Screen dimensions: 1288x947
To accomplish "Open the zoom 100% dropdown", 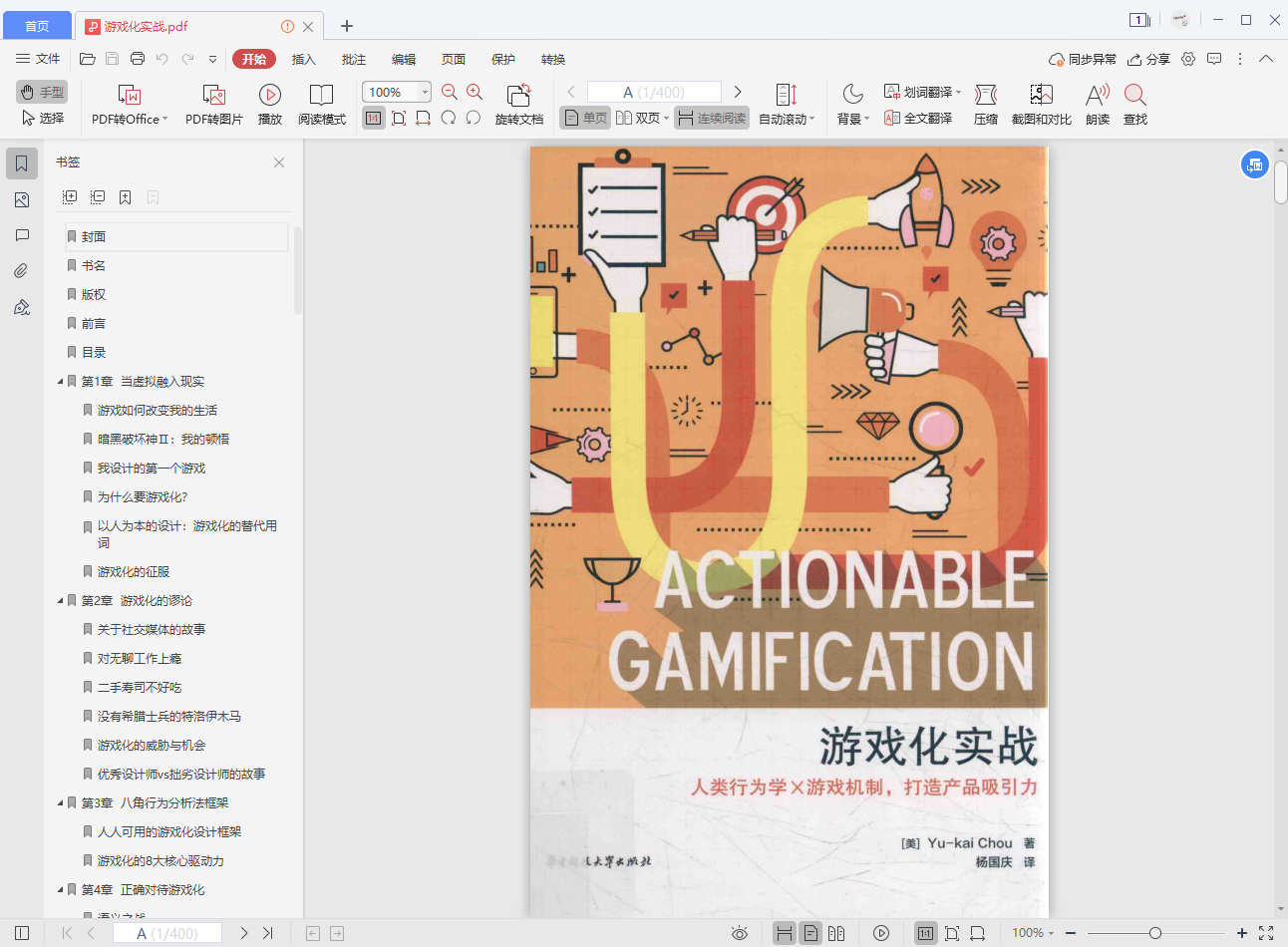I will pyautogui.click(x=425, y=92).
